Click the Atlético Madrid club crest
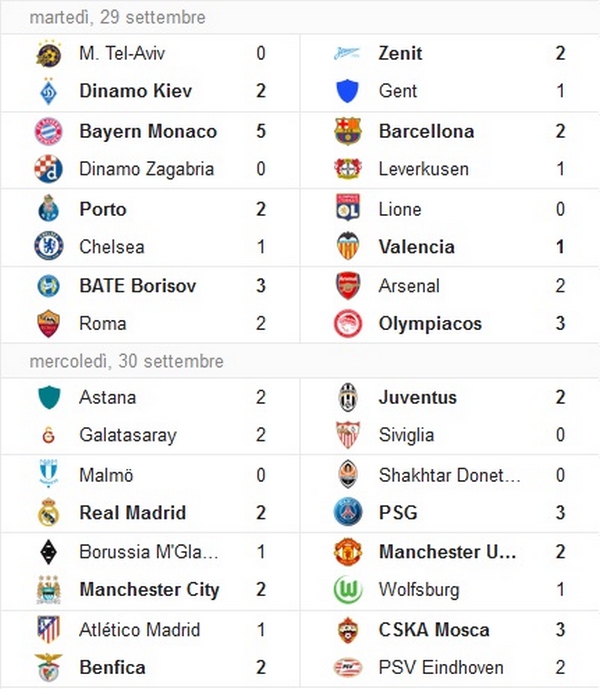Viewport: 600px width, 689px height. tap(48, 629)
